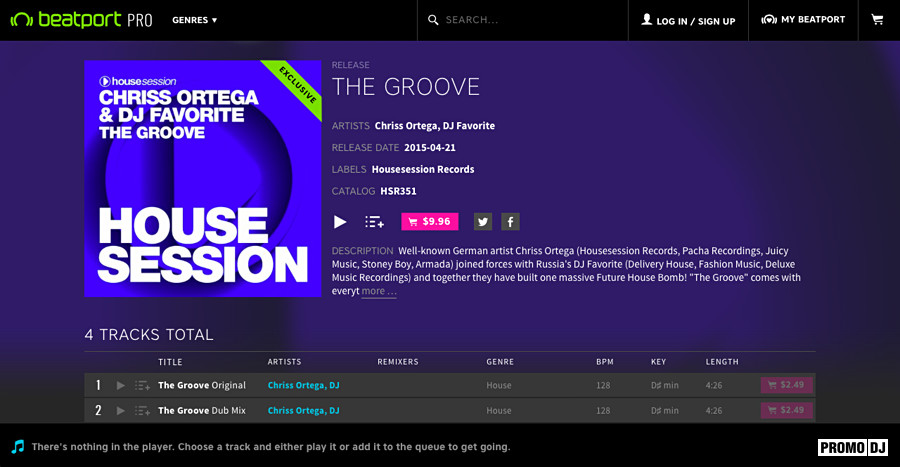Image resolution: width=900 pixels, height=467 pixels.
Task: Expand the description with the more link
Action: coord(379,292)
